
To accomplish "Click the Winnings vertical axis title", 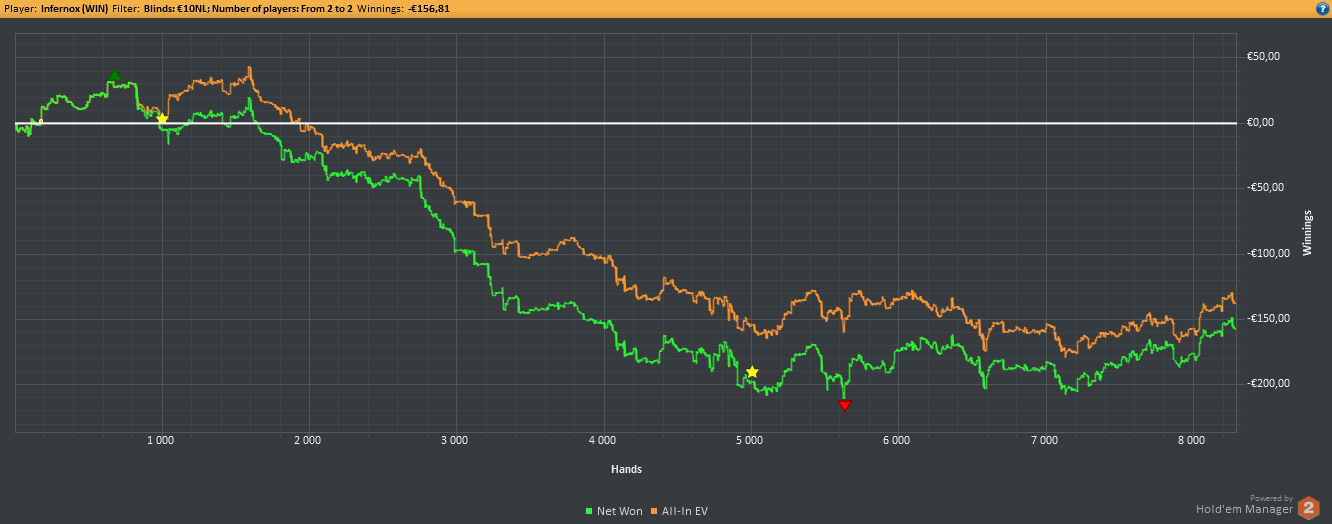I will click(x=1306, y=233).
